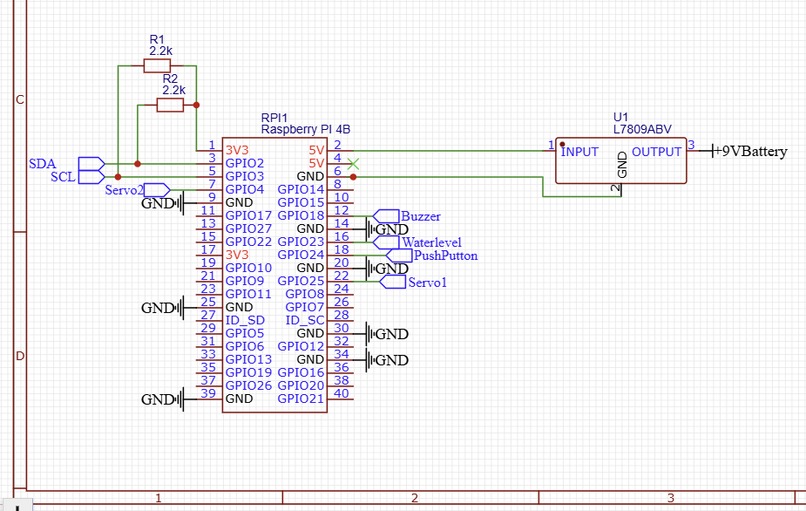Select the Servo2 net port
The height and width of the screenshot is (511, 806).
(157, 190)
